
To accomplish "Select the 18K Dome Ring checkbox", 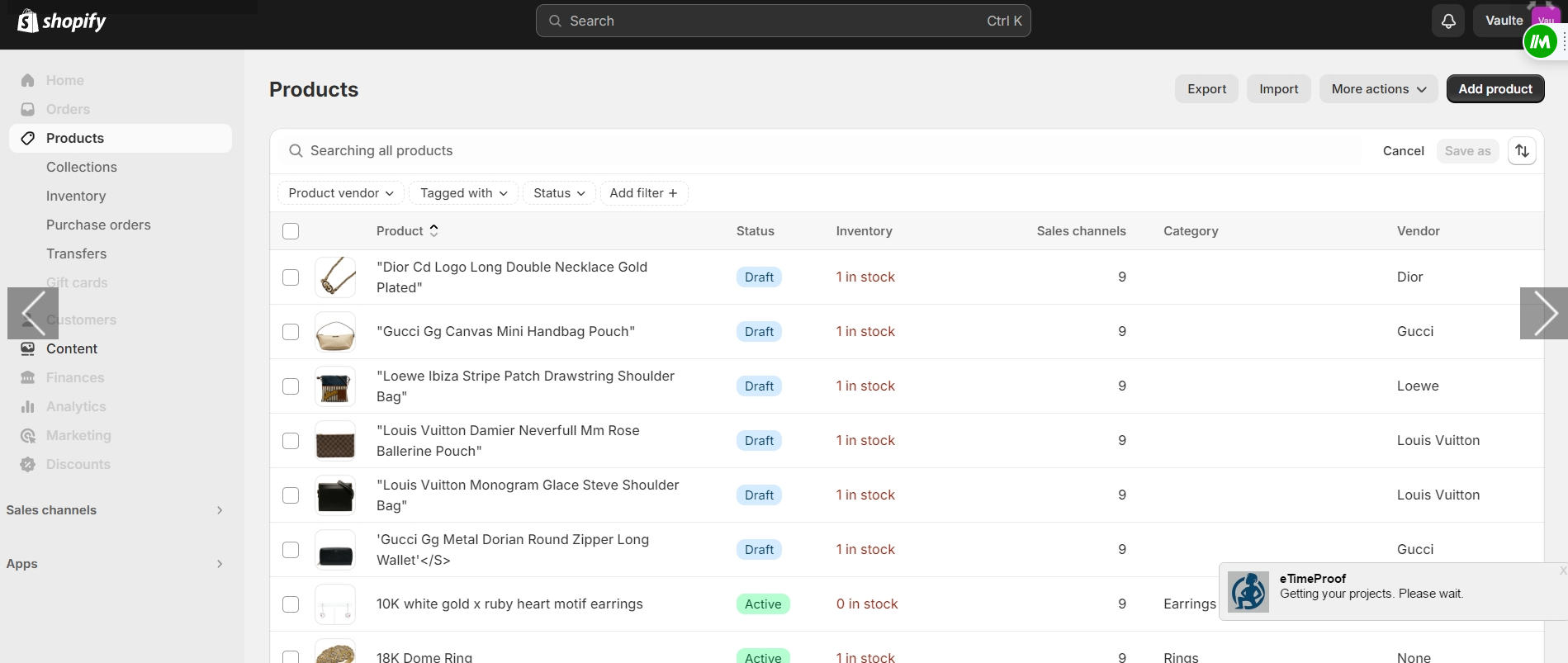I will tap(291, 657).
